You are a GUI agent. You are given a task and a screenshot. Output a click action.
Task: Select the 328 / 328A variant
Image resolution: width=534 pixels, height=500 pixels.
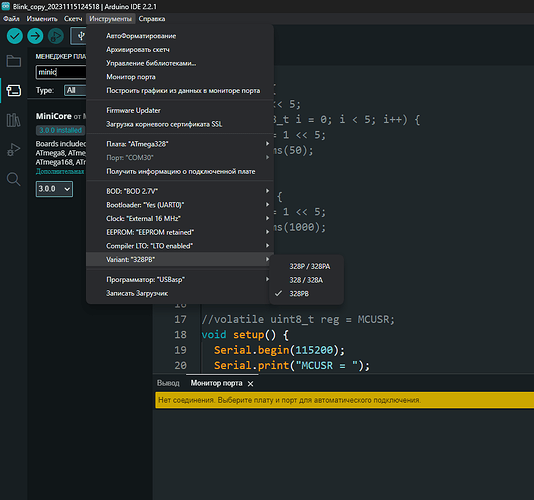307,280
